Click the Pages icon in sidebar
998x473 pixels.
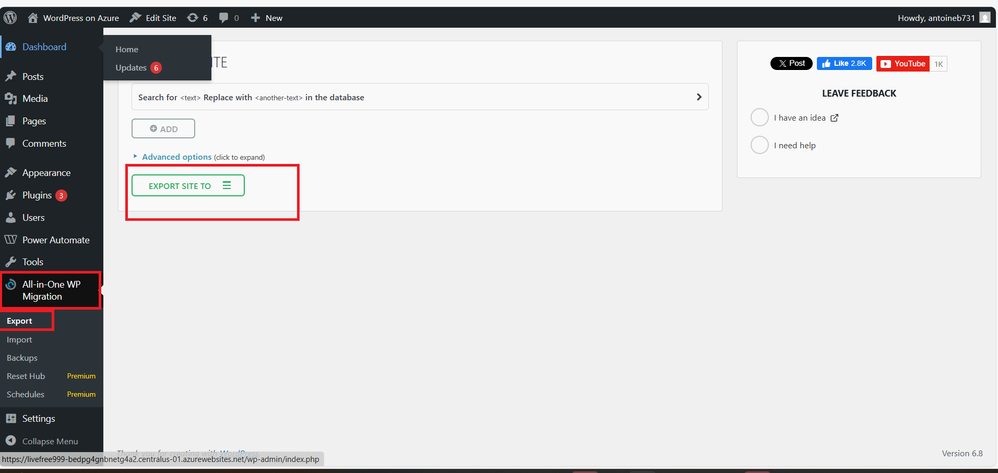(x=10, y=121)
